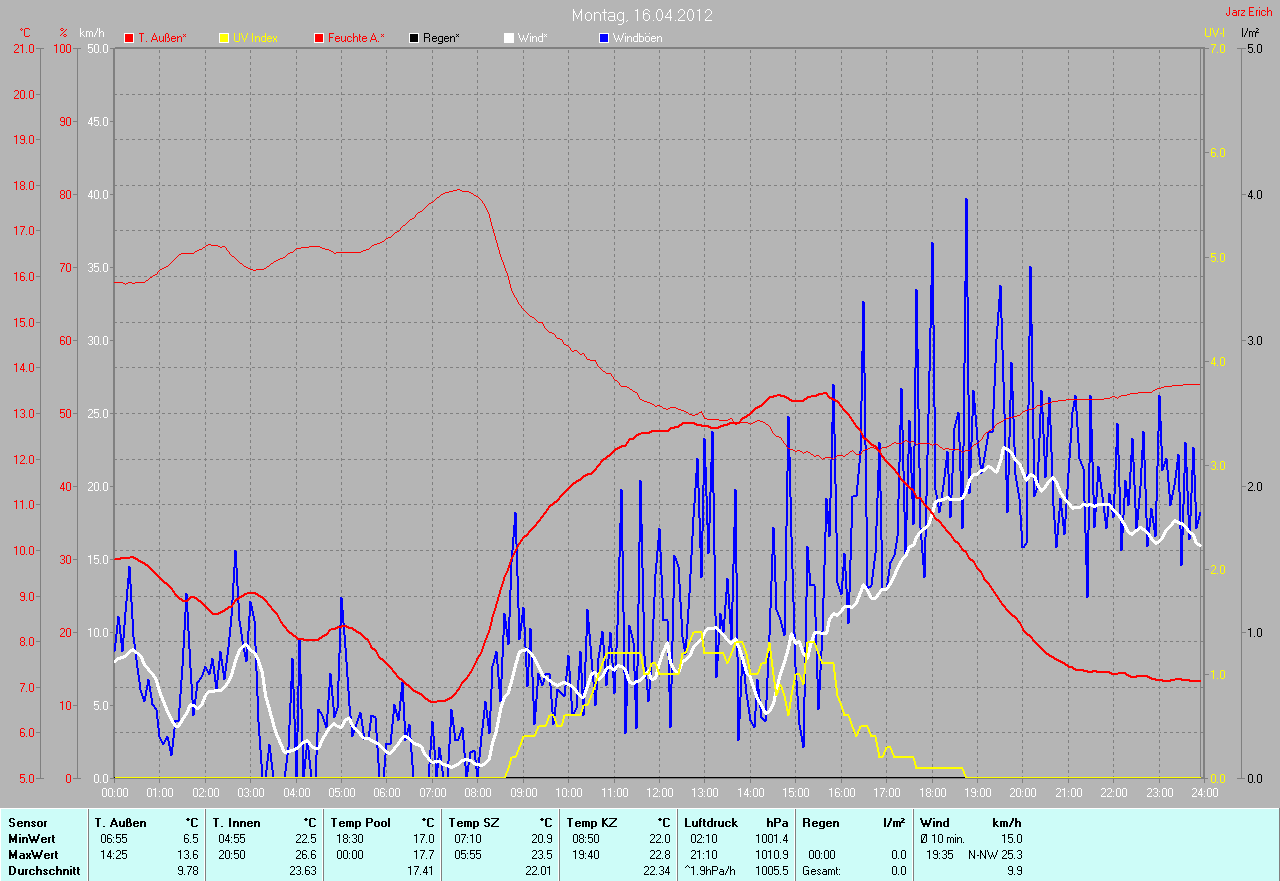The height and width of the screenshot is (881, 1280).
Task: Select the Luftdruck column header
Action: pos(711,823)
